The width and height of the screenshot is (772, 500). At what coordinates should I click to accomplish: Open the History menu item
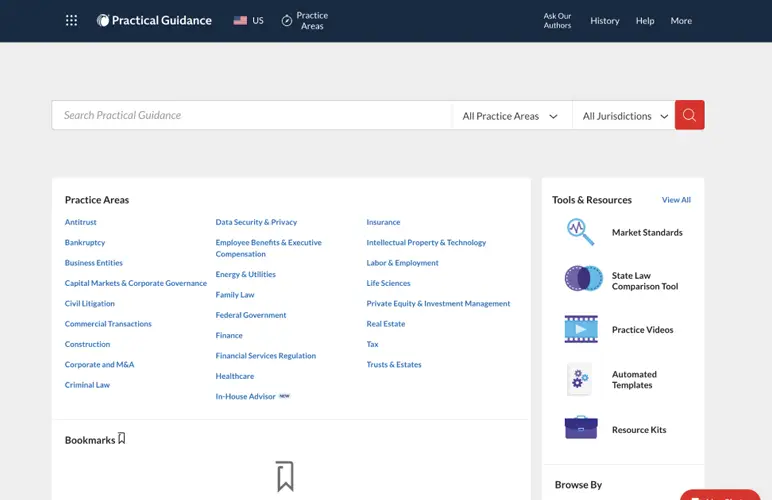tap(604, 20)
